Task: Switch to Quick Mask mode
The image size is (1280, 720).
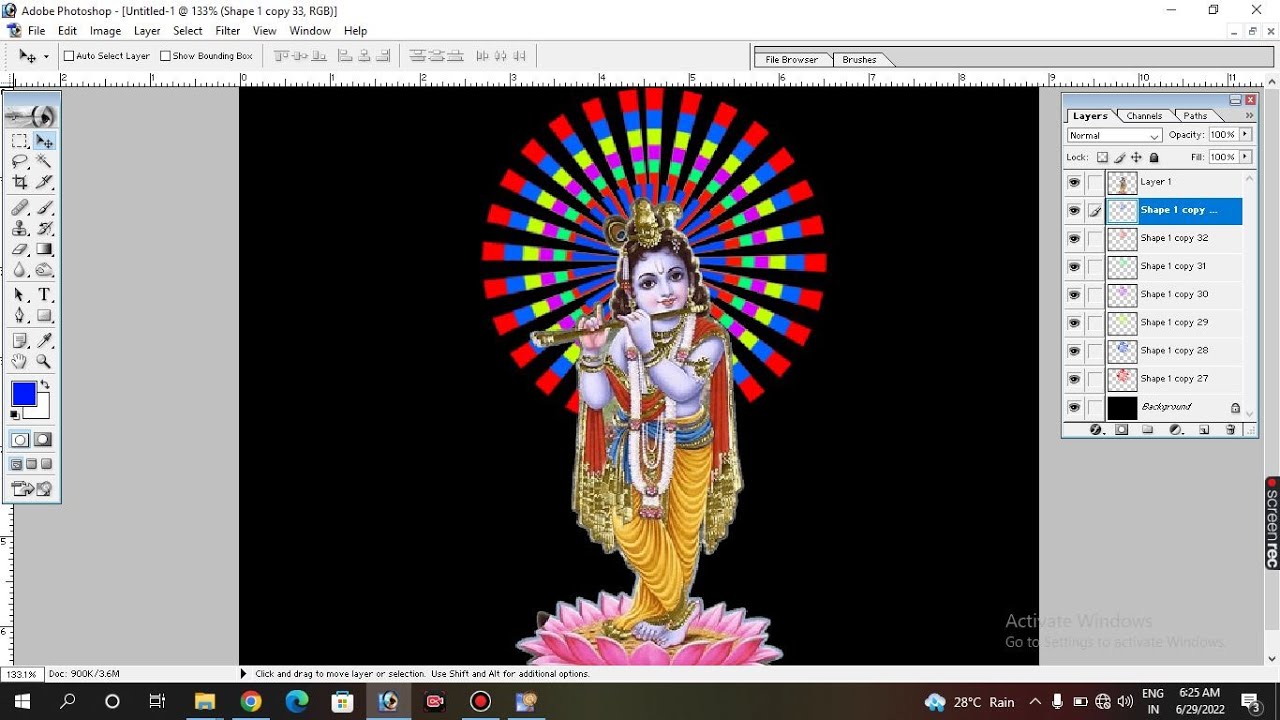Action: coord(44,440)
